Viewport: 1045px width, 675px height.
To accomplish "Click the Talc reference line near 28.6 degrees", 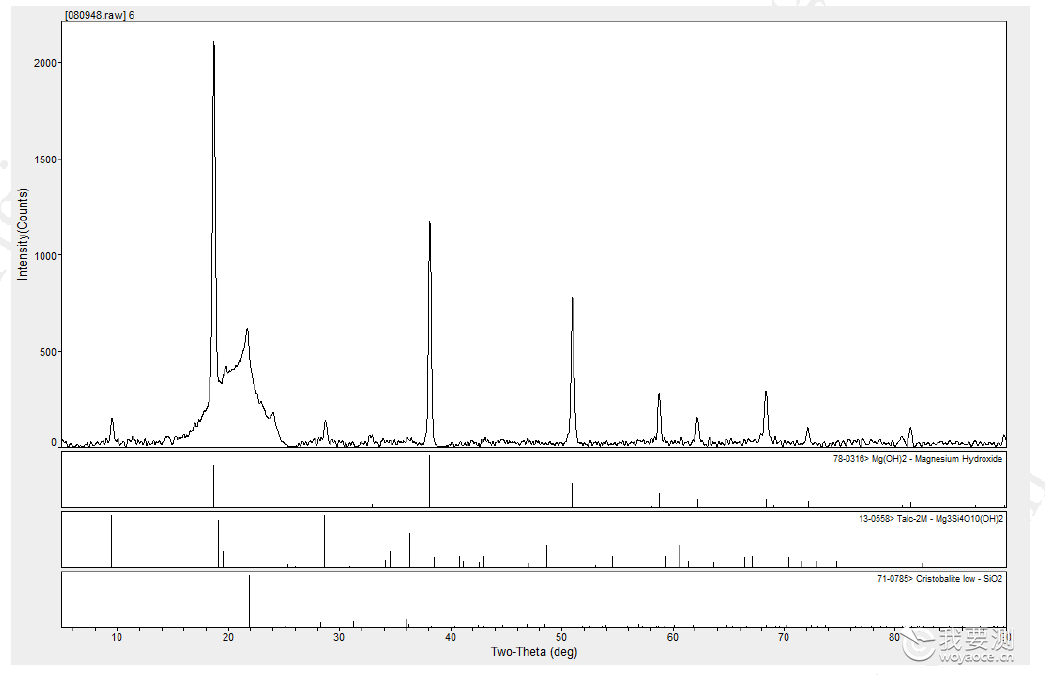I will [x=325, y=541].
